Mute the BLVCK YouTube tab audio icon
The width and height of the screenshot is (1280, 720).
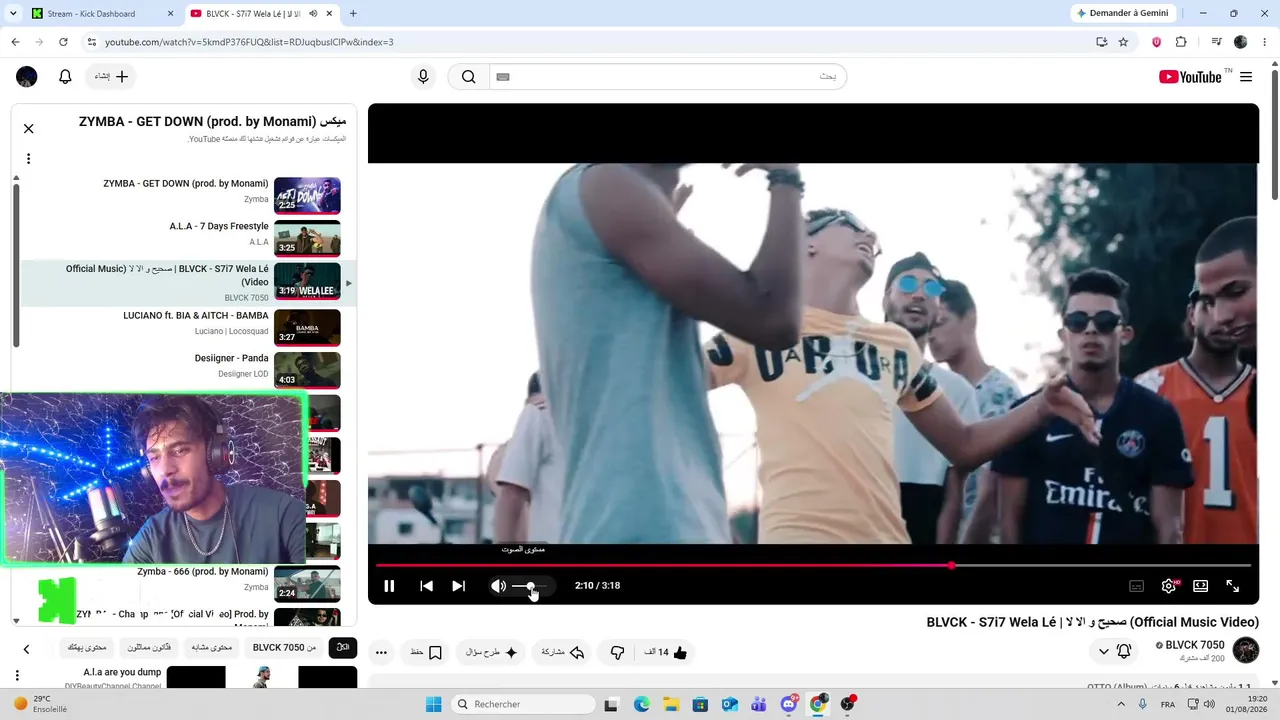coord(314,14)
